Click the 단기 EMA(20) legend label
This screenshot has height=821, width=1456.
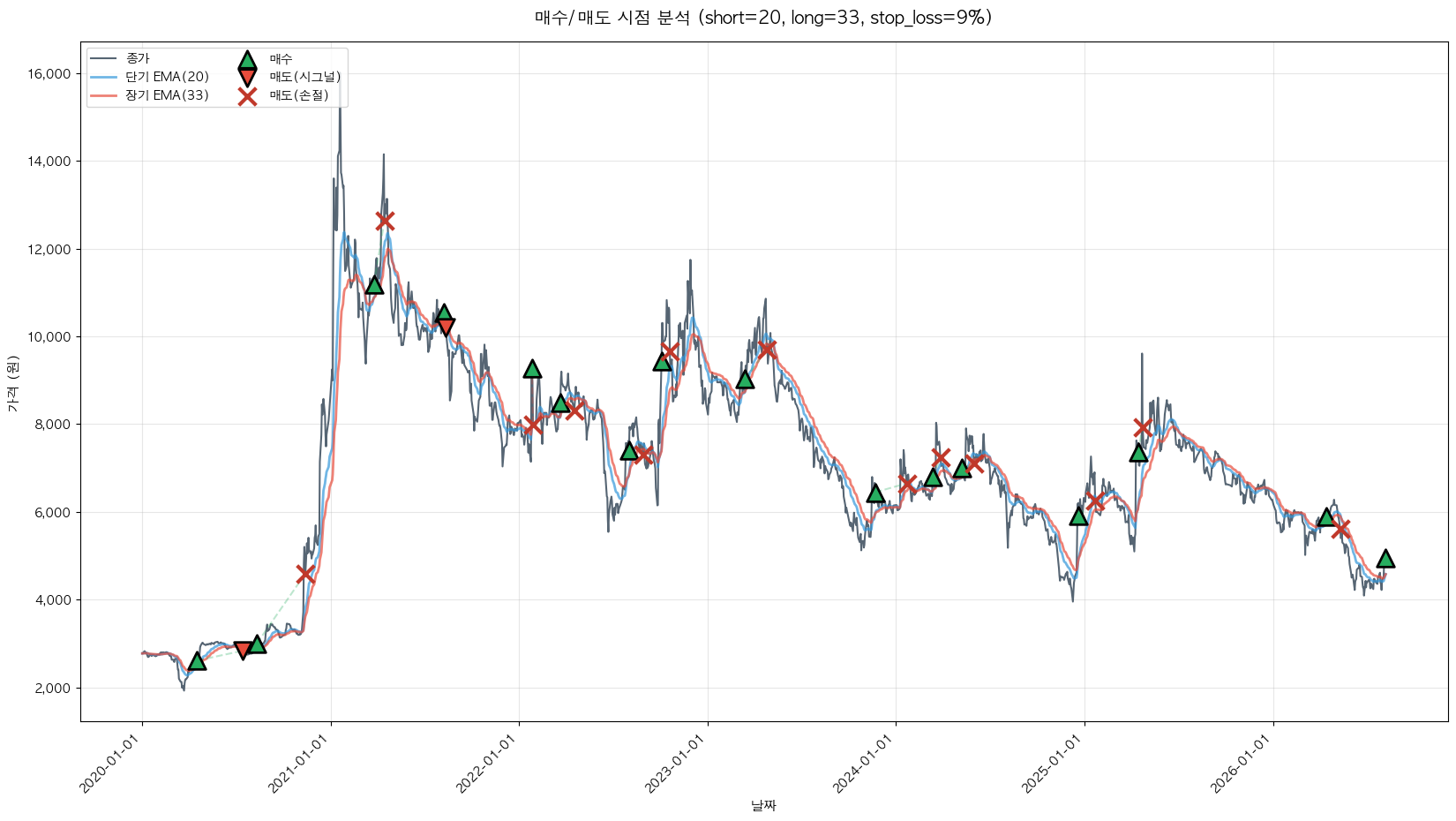click(x=168, y=78)
